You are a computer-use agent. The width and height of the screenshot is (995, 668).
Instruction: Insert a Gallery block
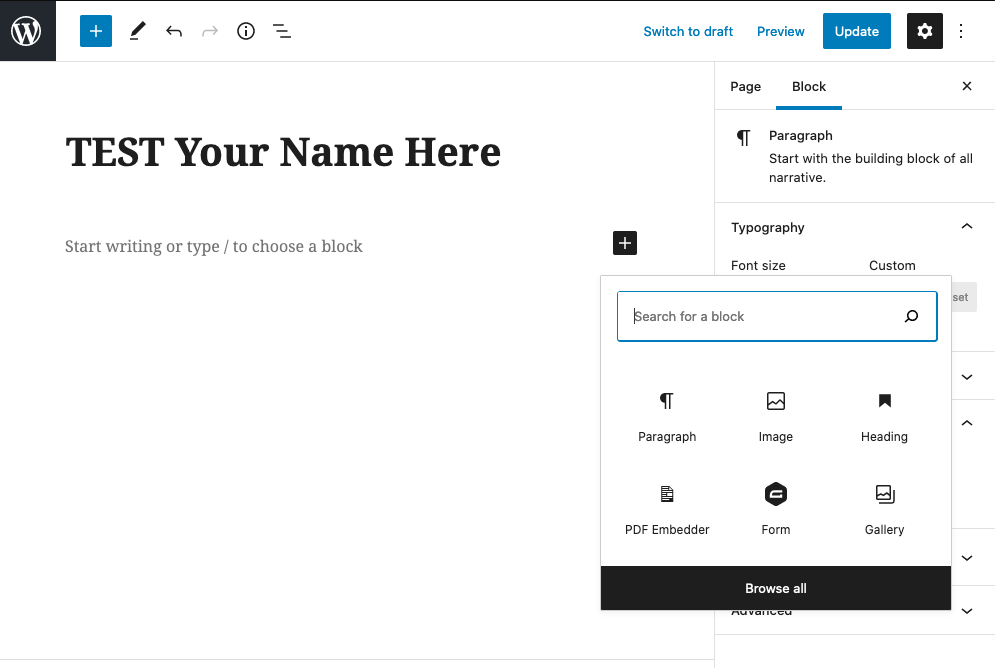(884, 510)
